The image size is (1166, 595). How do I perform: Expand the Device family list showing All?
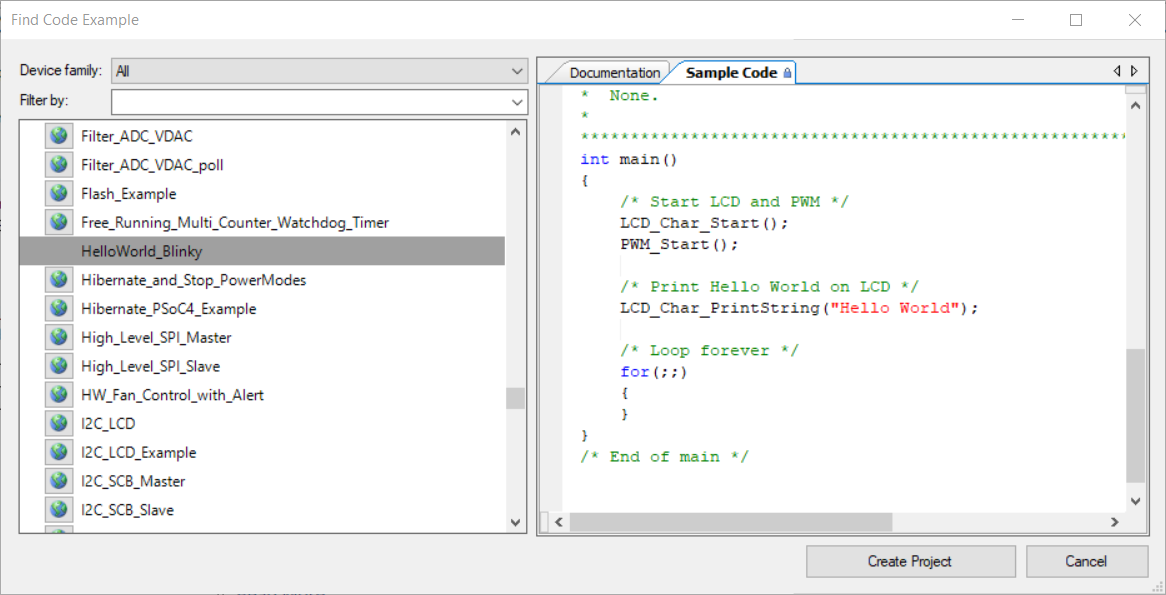tap(517, 70)
